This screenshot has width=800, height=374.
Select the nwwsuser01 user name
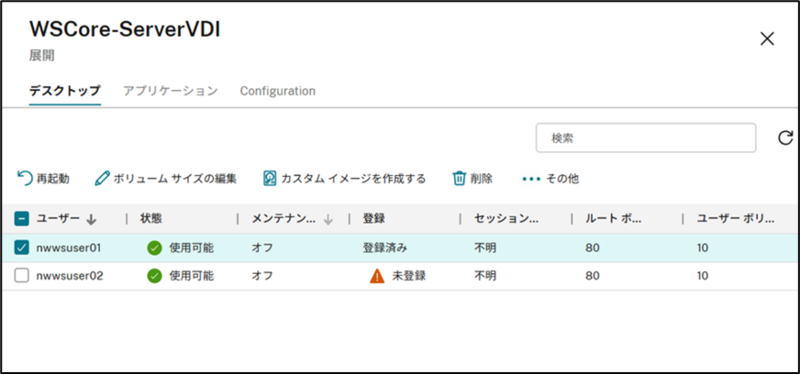coord(69,248)
